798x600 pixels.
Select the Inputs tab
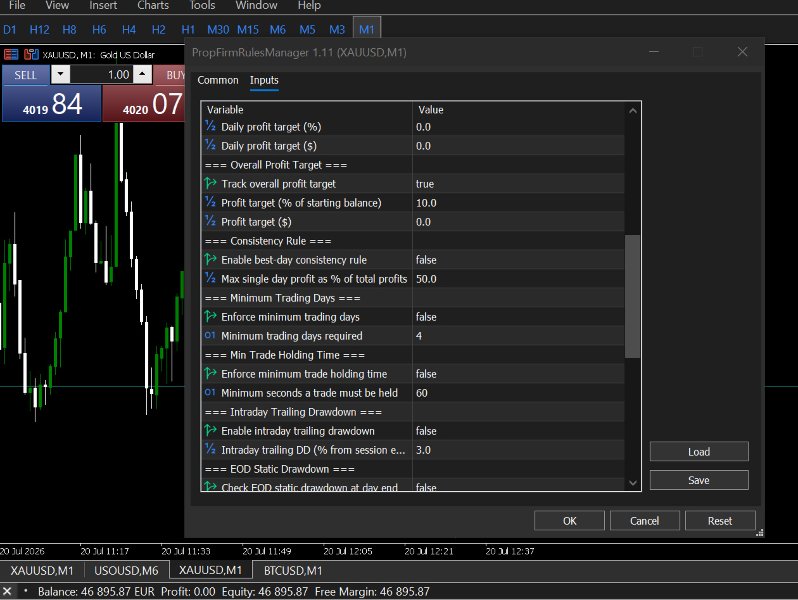[264, 80]
